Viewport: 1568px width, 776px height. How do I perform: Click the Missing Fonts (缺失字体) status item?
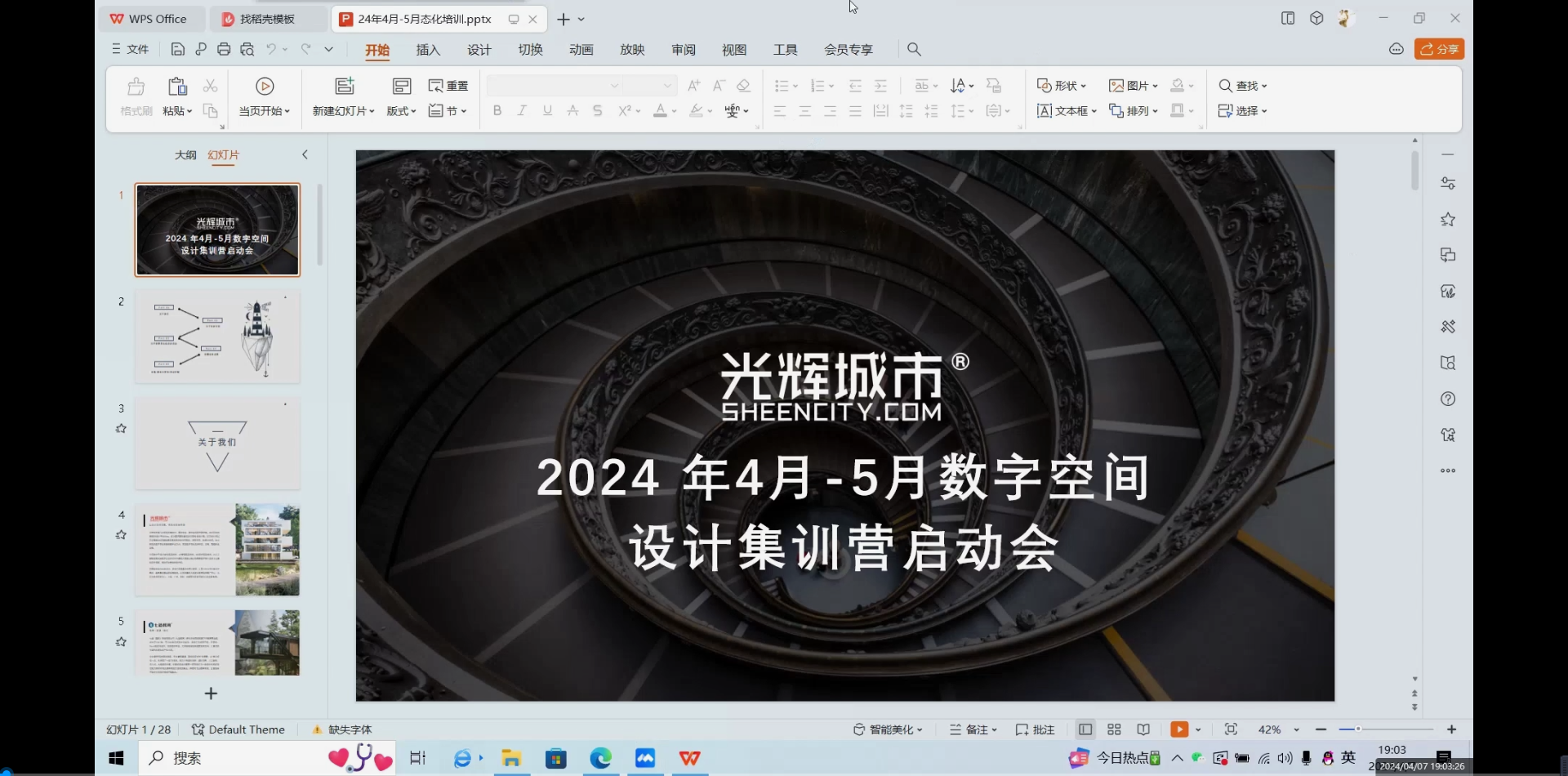pyautogui.click(x=341, y=729)
